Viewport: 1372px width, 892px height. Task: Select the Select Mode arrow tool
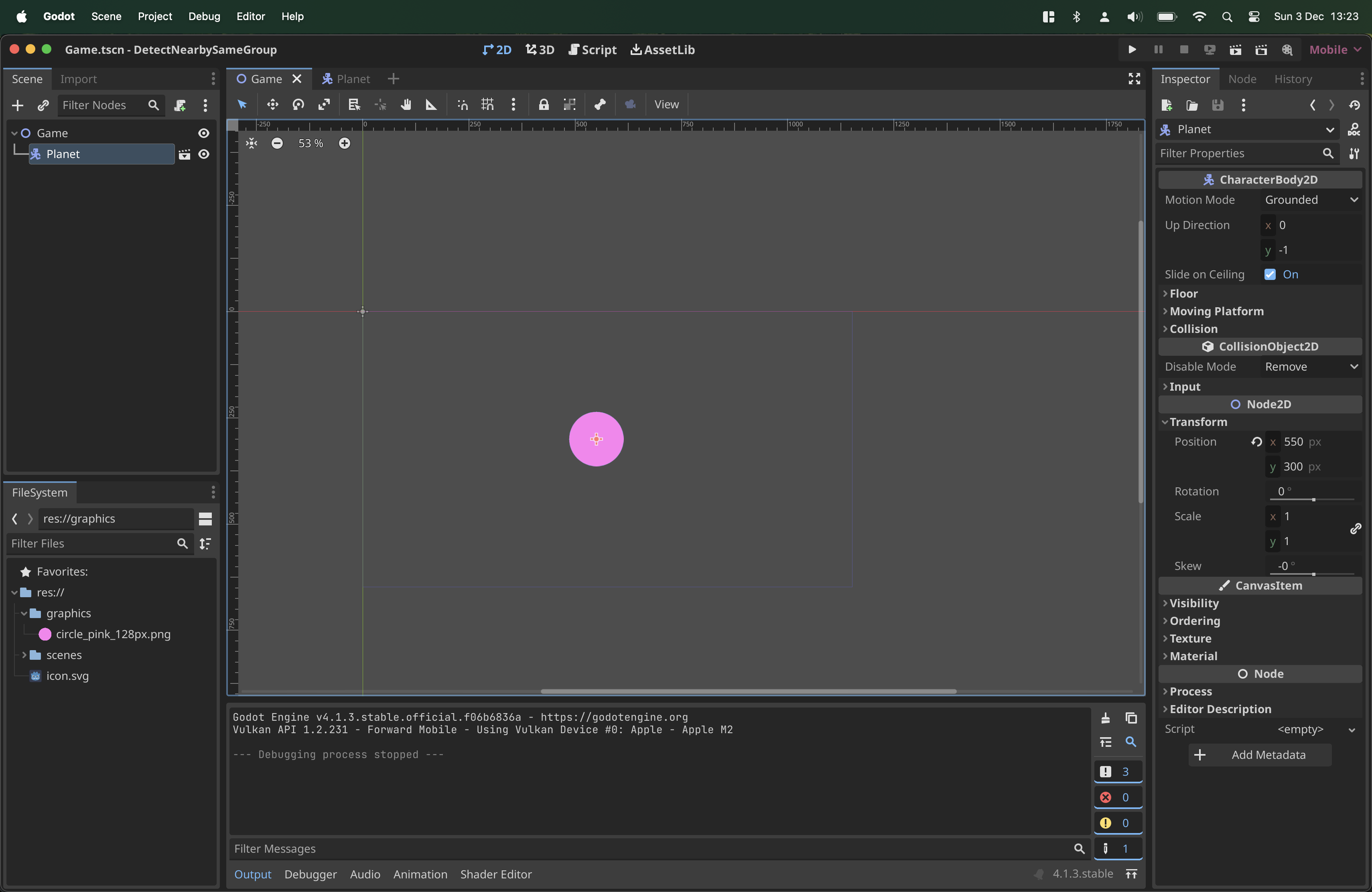pyautogui.click(x=242, y=104)
